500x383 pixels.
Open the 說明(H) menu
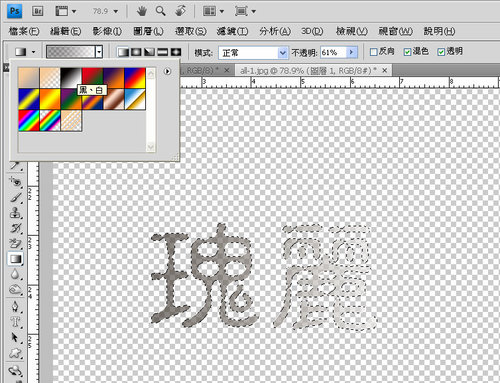[x=439, y=31]
